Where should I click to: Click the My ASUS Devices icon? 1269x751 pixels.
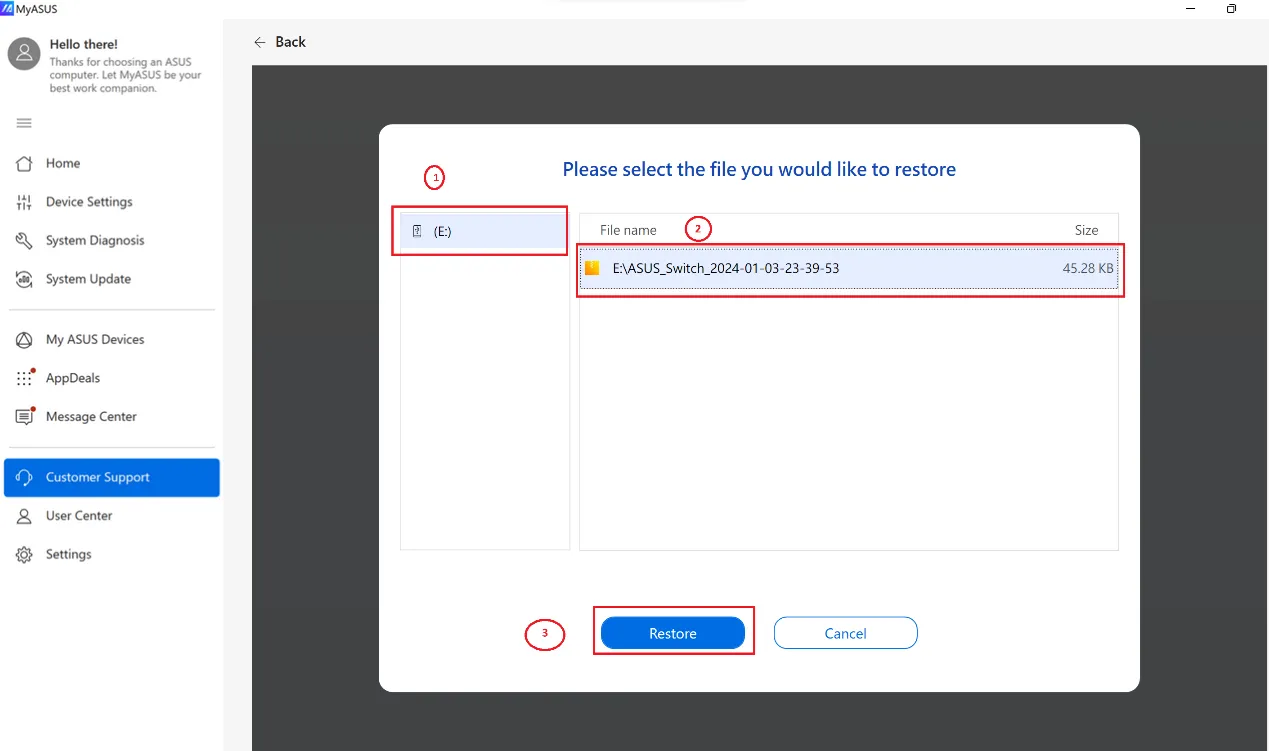[25, 340]
